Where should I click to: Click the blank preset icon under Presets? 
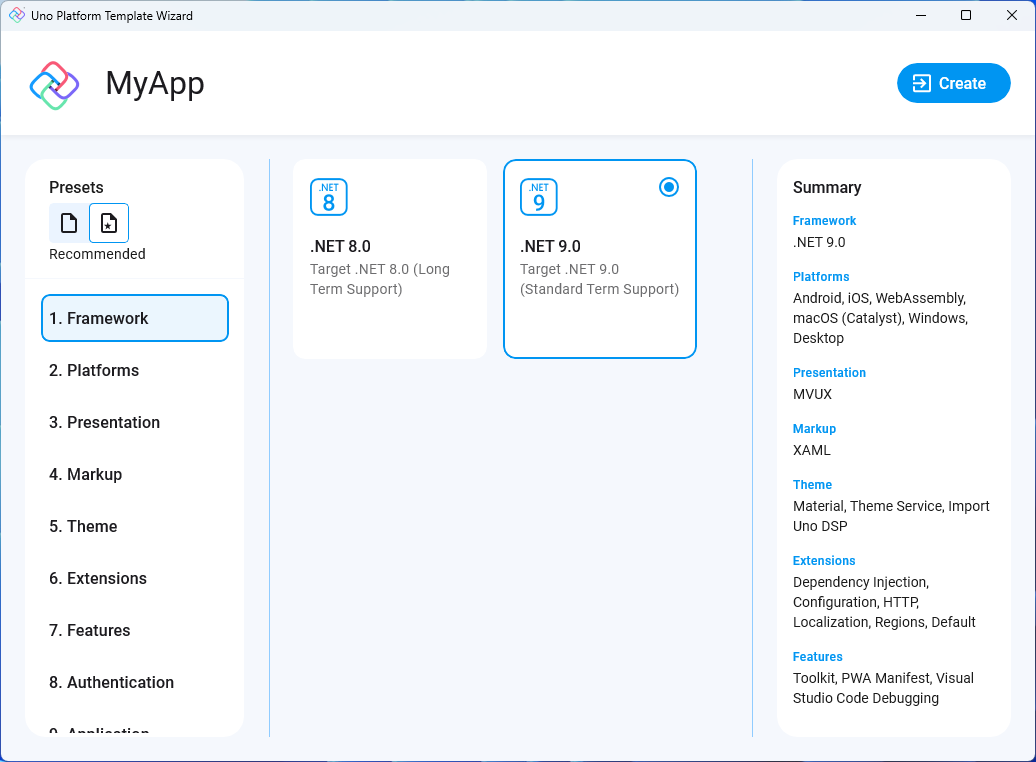click(68, 222)
